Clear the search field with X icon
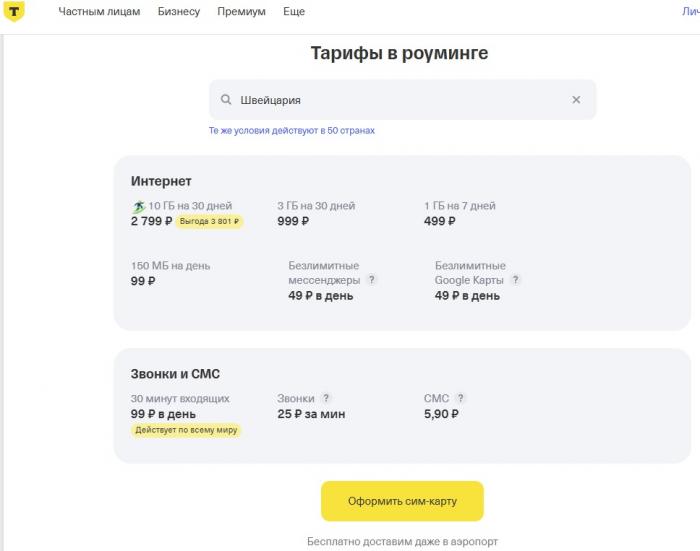This screenshot has width=700, height=551. click(x=576, y=100)
